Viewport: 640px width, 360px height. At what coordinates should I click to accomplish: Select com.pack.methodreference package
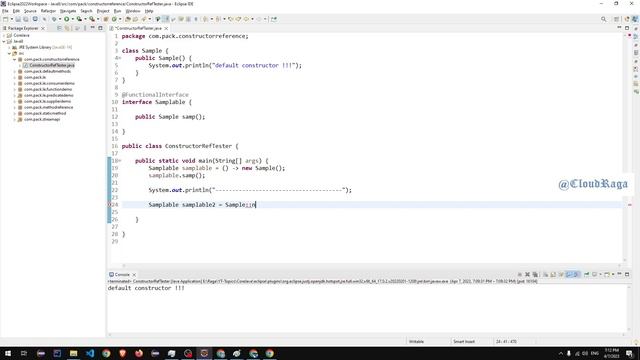48,107
